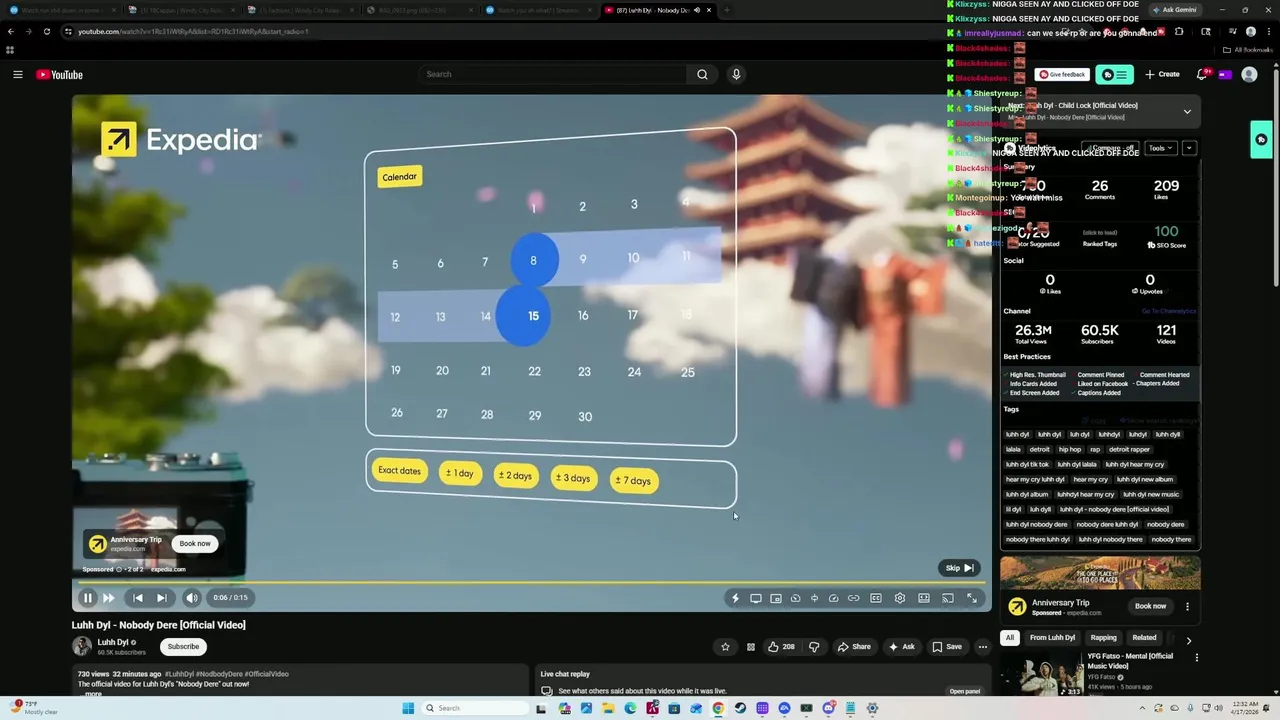Select the From Luhh Dyl chip

[x=1052, y=638]
